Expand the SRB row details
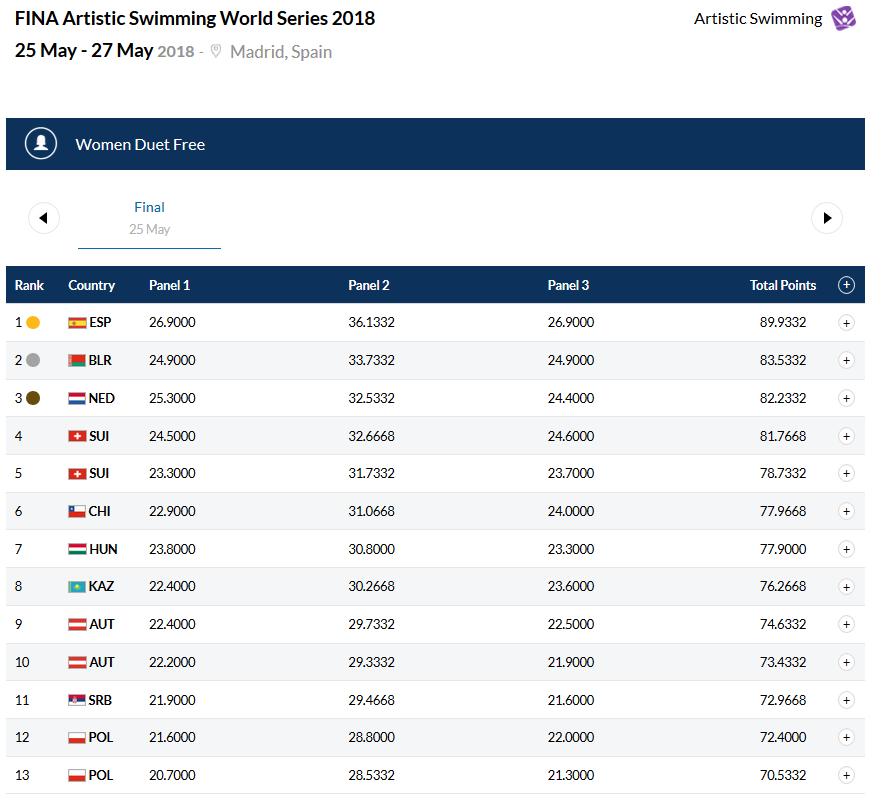Screen dimensions: 894x809 click(x=846, y=699)
